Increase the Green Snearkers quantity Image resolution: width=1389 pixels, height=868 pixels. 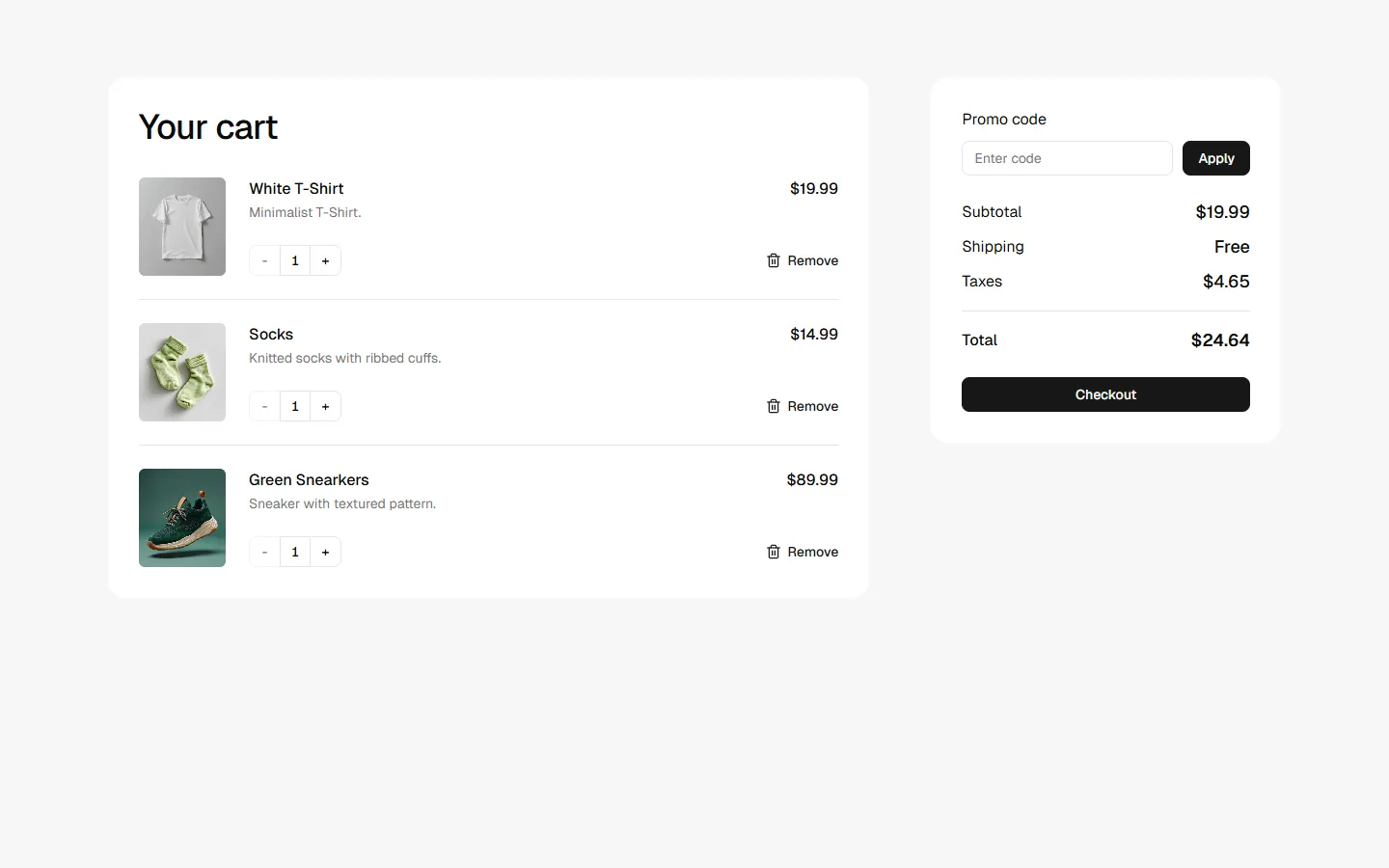click(325, 552)
